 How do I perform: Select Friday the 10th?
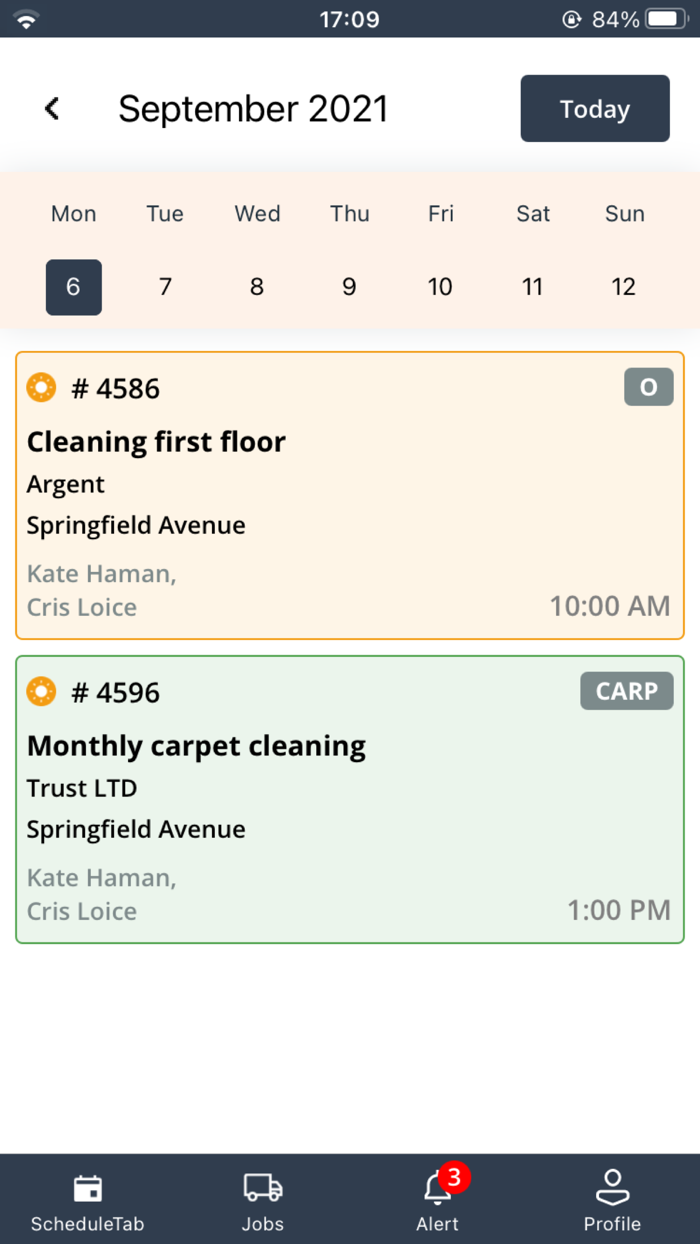click(440, 287)
